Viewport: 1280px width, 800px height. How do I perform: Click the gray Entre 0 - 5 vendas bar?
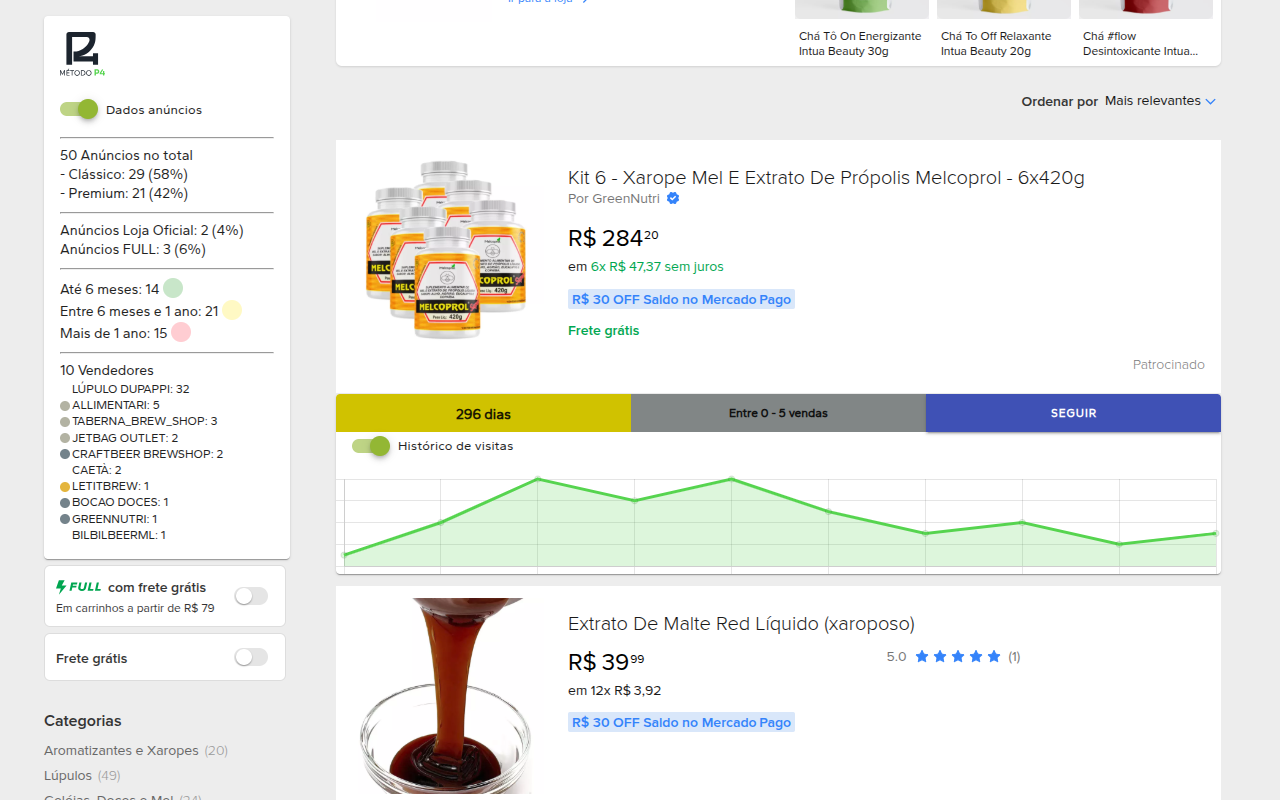(778, 413)
